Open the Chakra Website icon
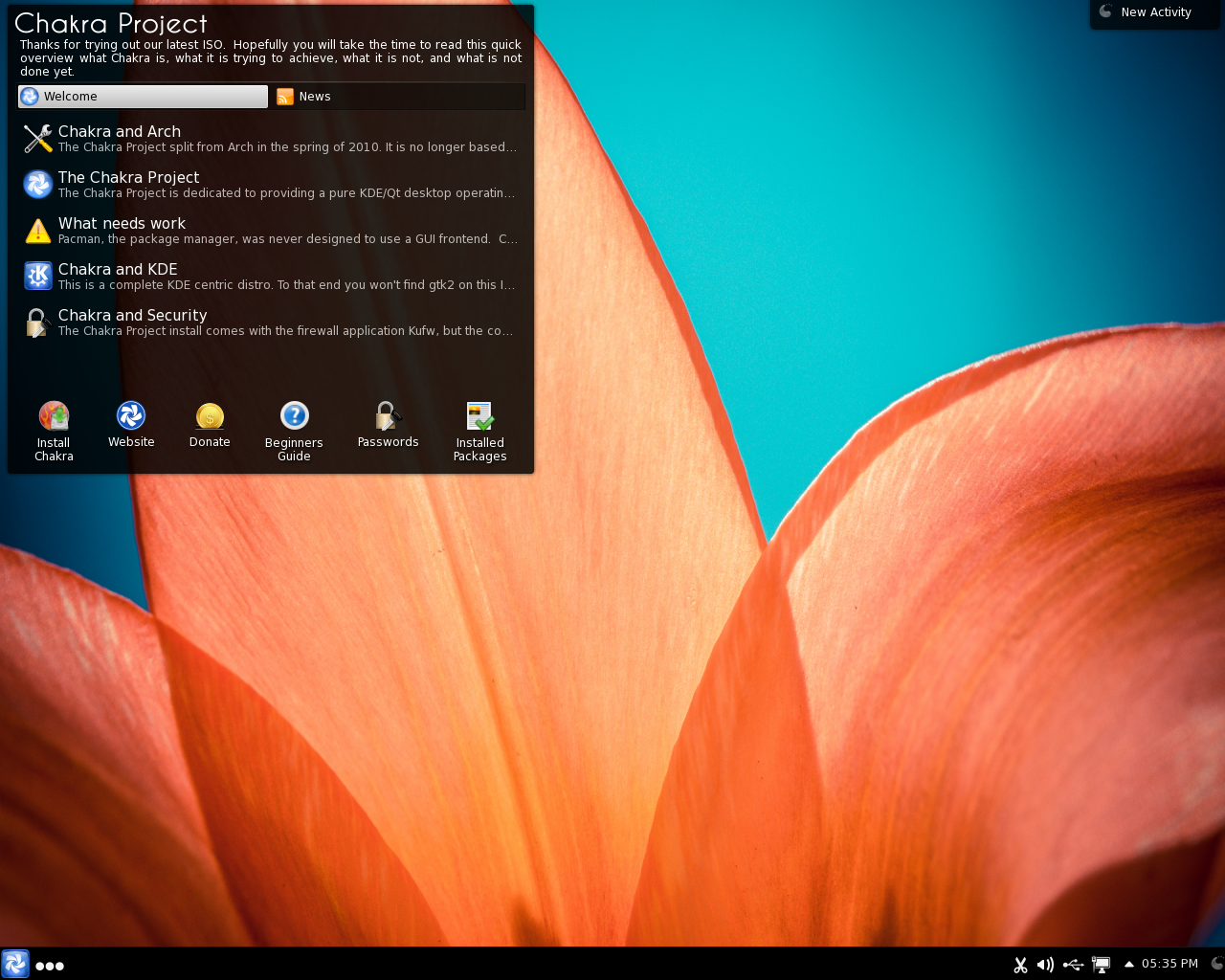 tap(131, 415)
